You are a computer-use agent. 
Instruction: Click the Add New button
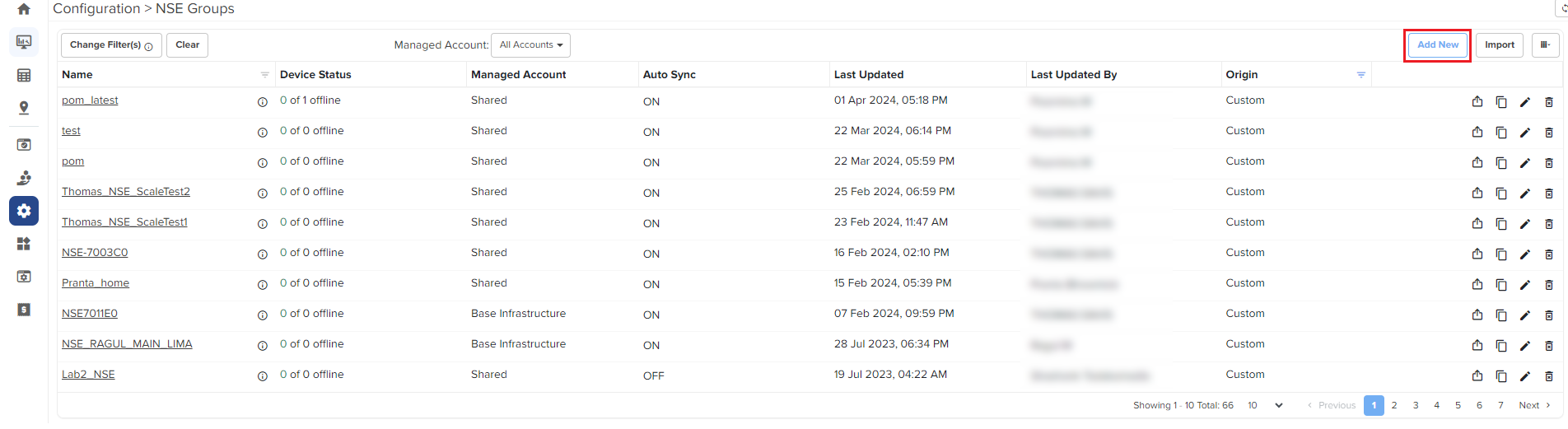pyautogui.click(x=1437, y=45)
